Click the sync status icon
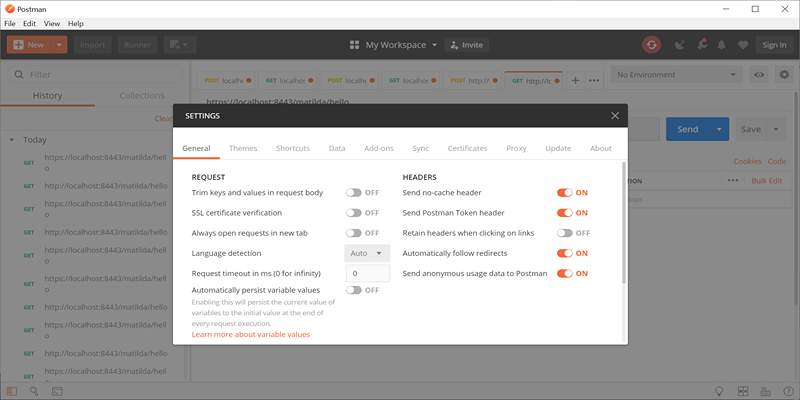Screen dimensions: 800x400 651,45
